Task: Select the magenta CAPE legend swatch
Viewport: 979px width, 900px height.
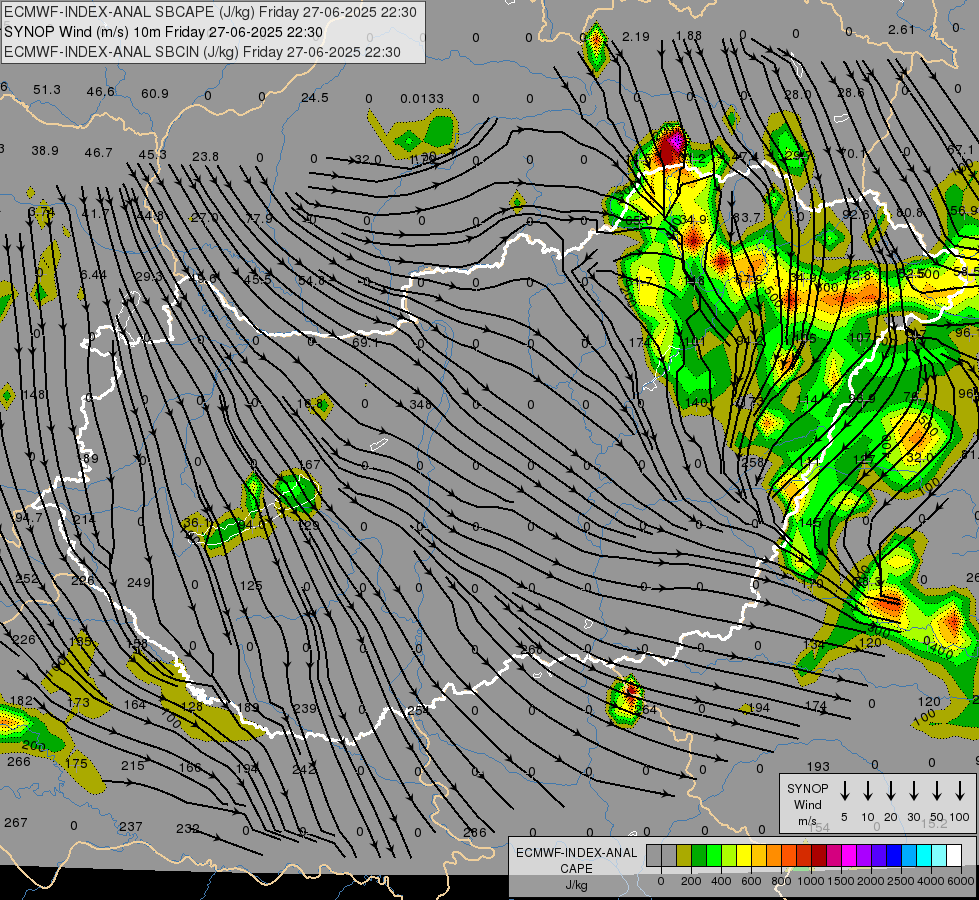Action: pos(849,856)
